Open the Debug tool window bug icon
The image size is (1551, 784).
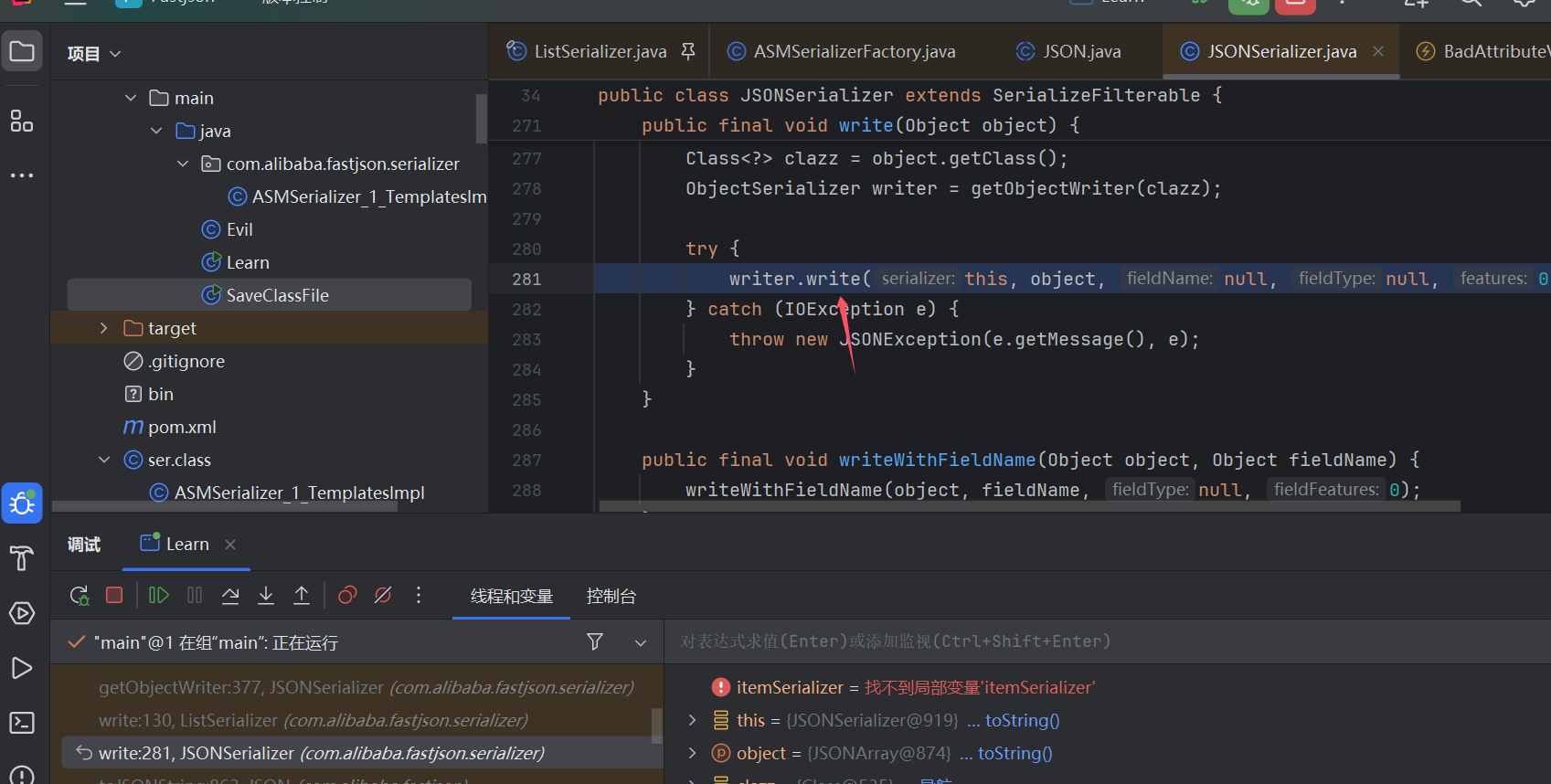coord(22,503)
